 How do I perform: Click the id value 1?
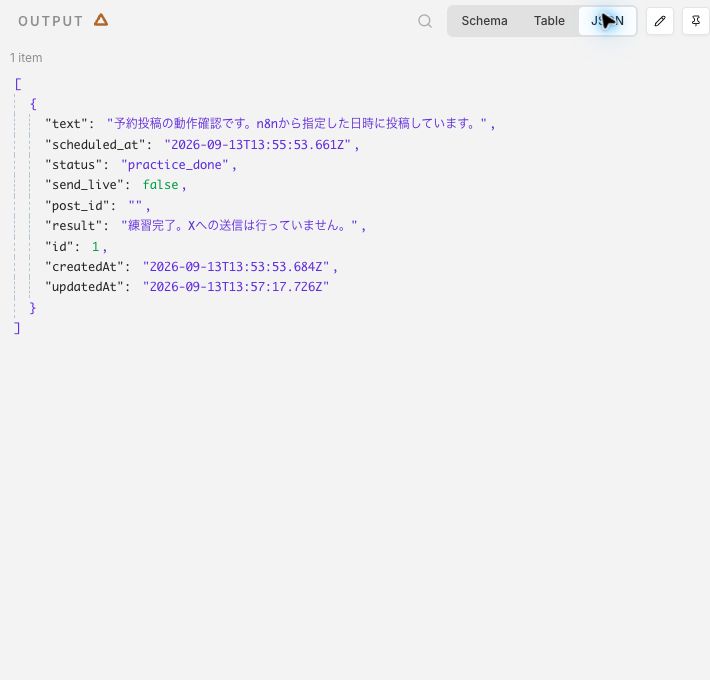click(x=95, y=246)
